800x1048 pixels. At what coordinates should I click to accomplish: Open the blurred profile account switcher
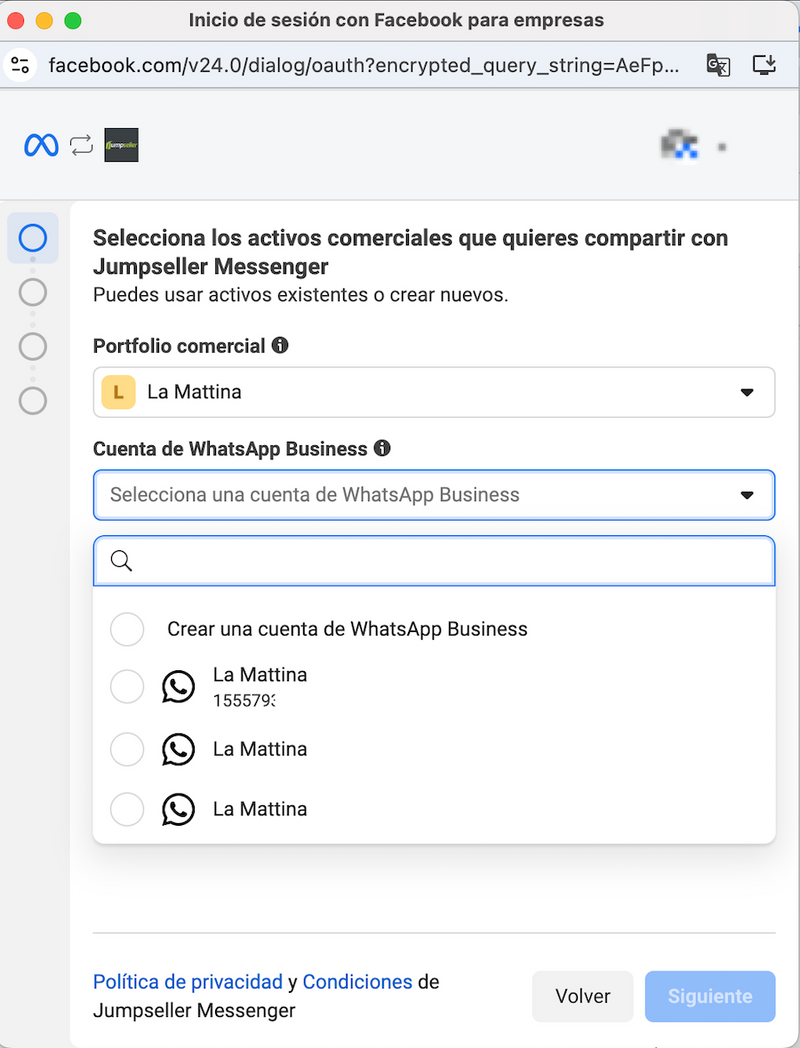pos(692,146)
